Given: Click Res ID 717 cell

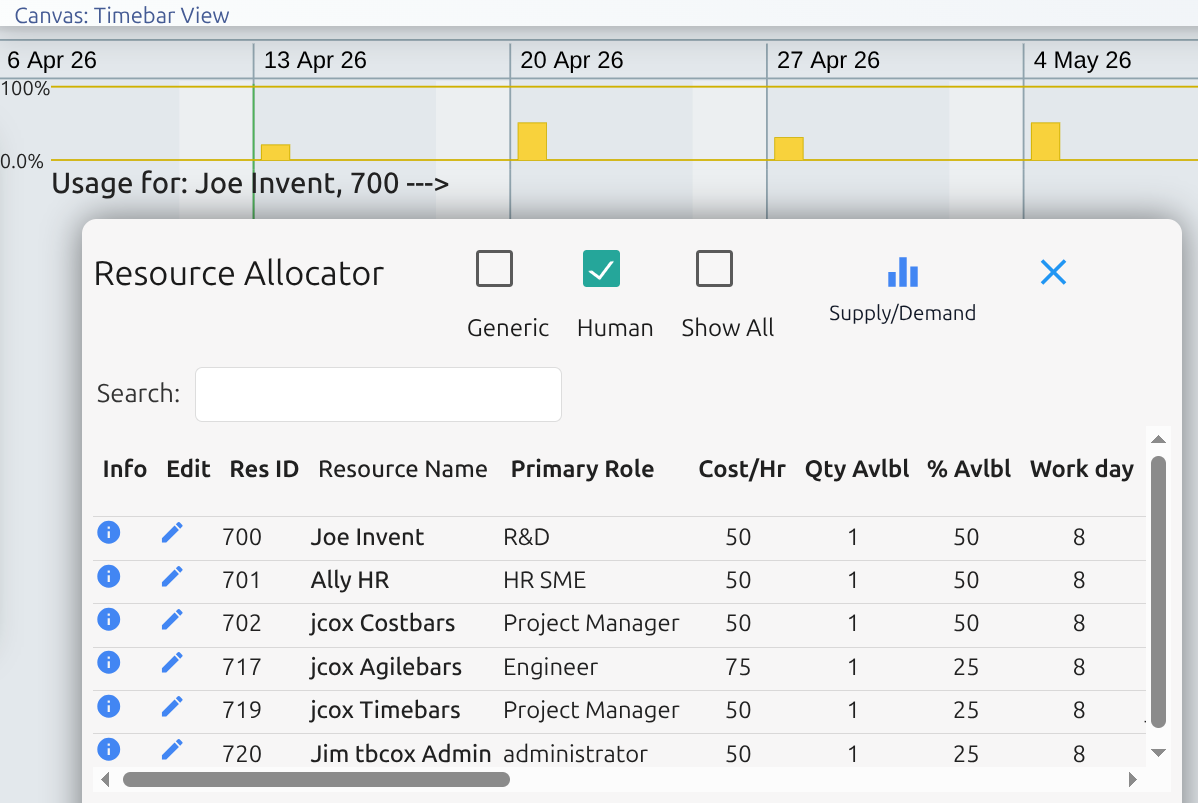Looking at the screenshot, I should pyautogui.click(x=241, y=667).
